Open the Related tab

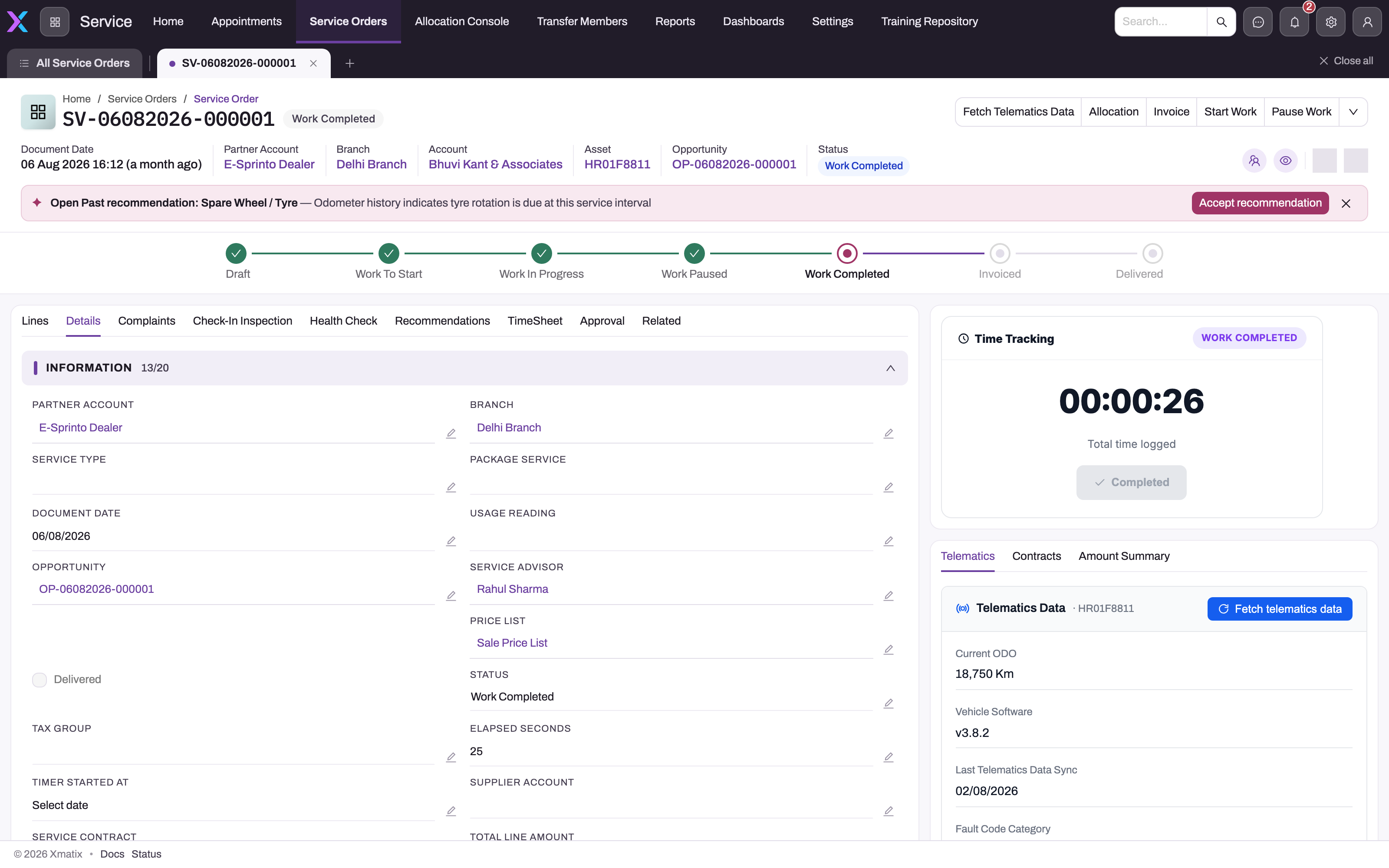661,321
